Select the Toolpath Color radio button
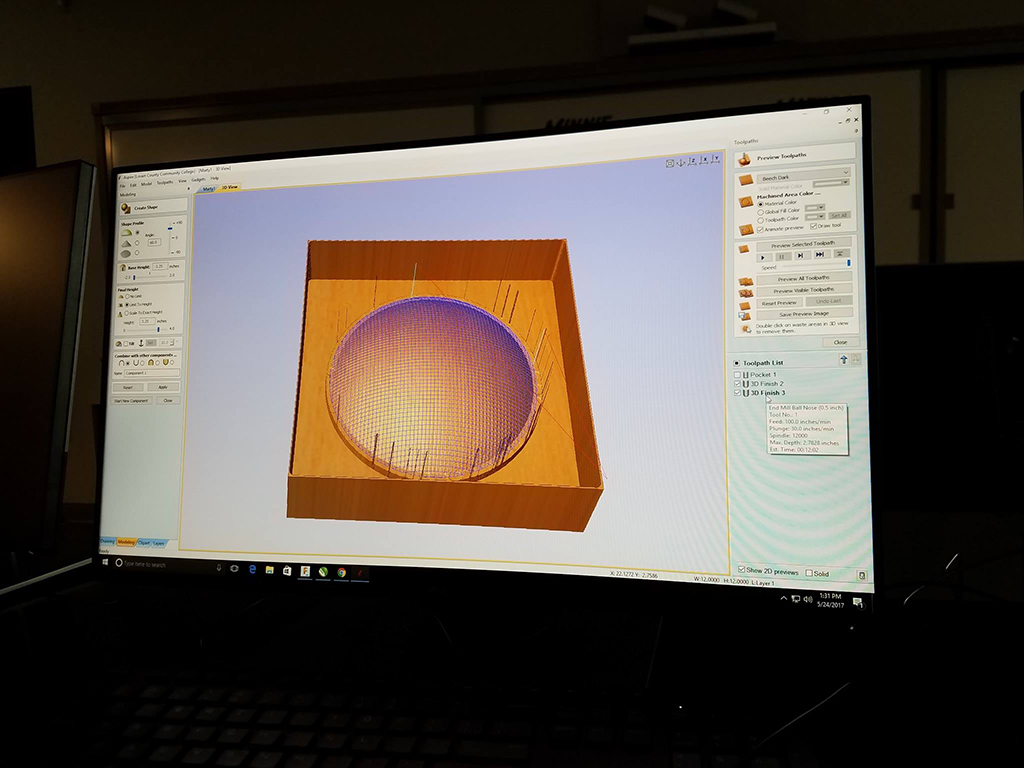This screenshot has width=1024, height=768. pos(760,220)
